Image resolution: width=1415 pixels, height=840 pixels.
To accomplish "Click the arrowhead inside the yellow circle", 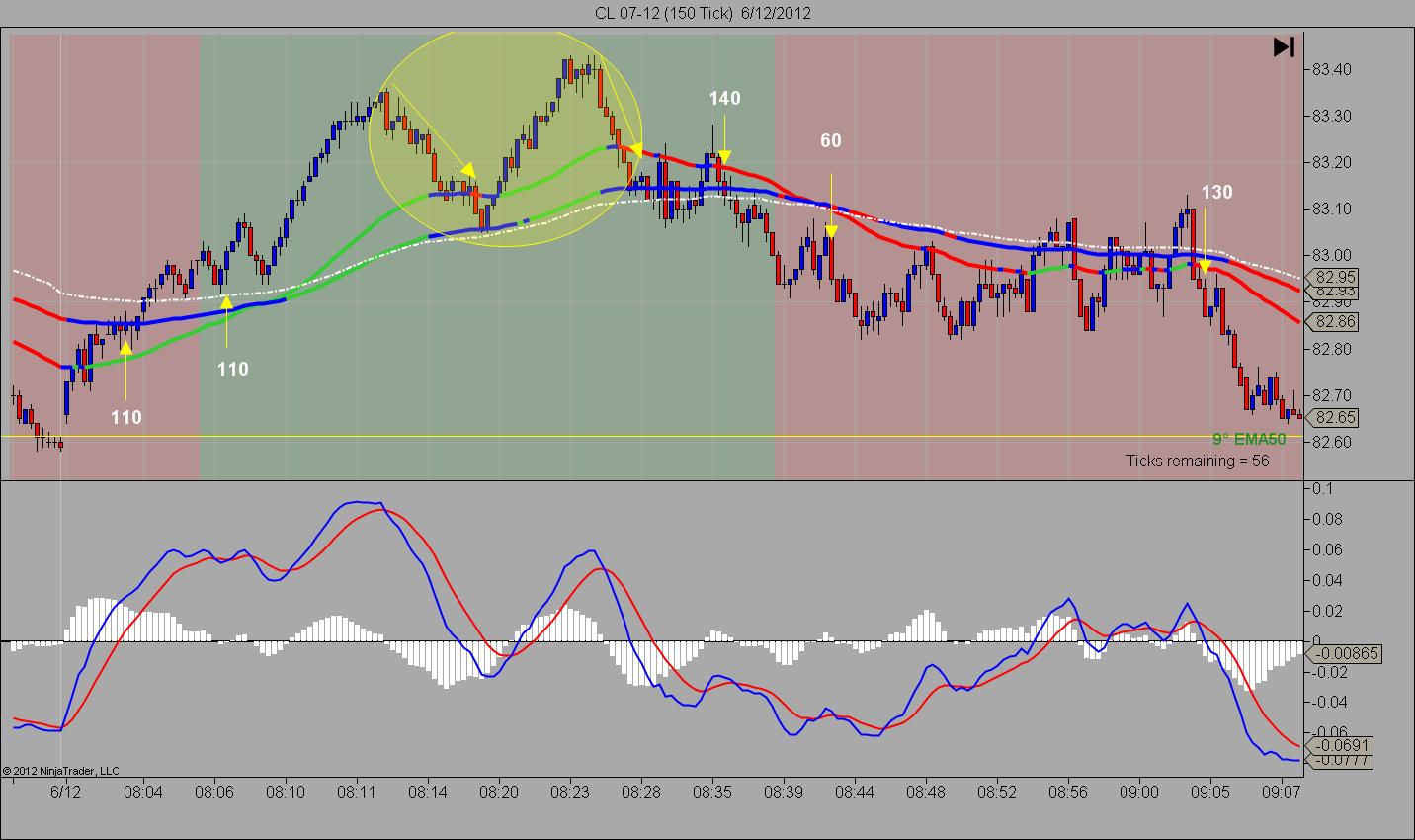I will (x=468, y=170).
